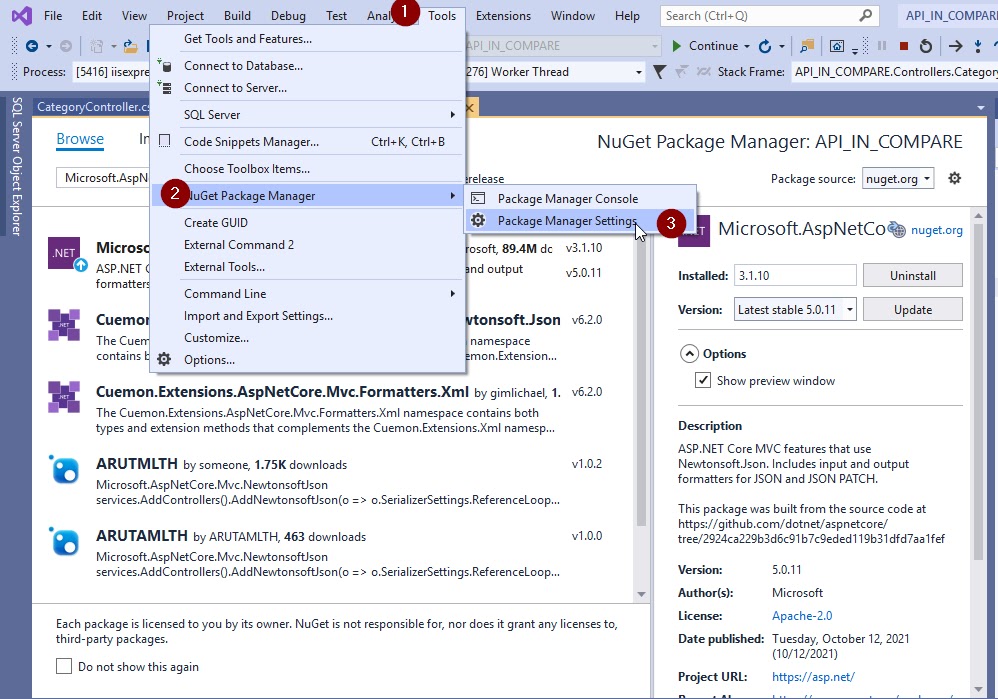Collapse the Options expander

tap(689, 353)
